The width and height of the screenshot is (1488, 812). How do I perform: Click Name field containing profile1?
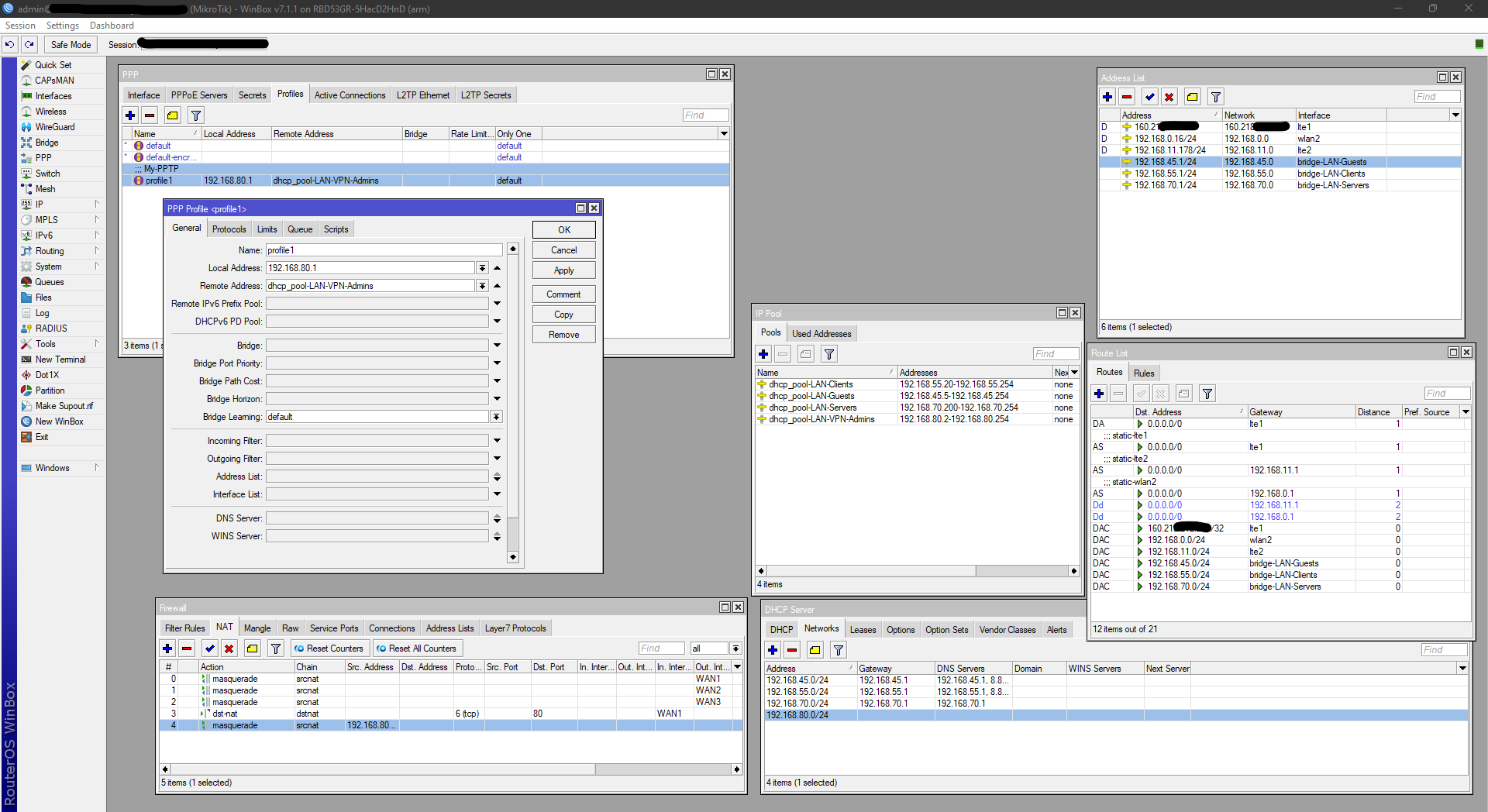[x=384, y=250]
